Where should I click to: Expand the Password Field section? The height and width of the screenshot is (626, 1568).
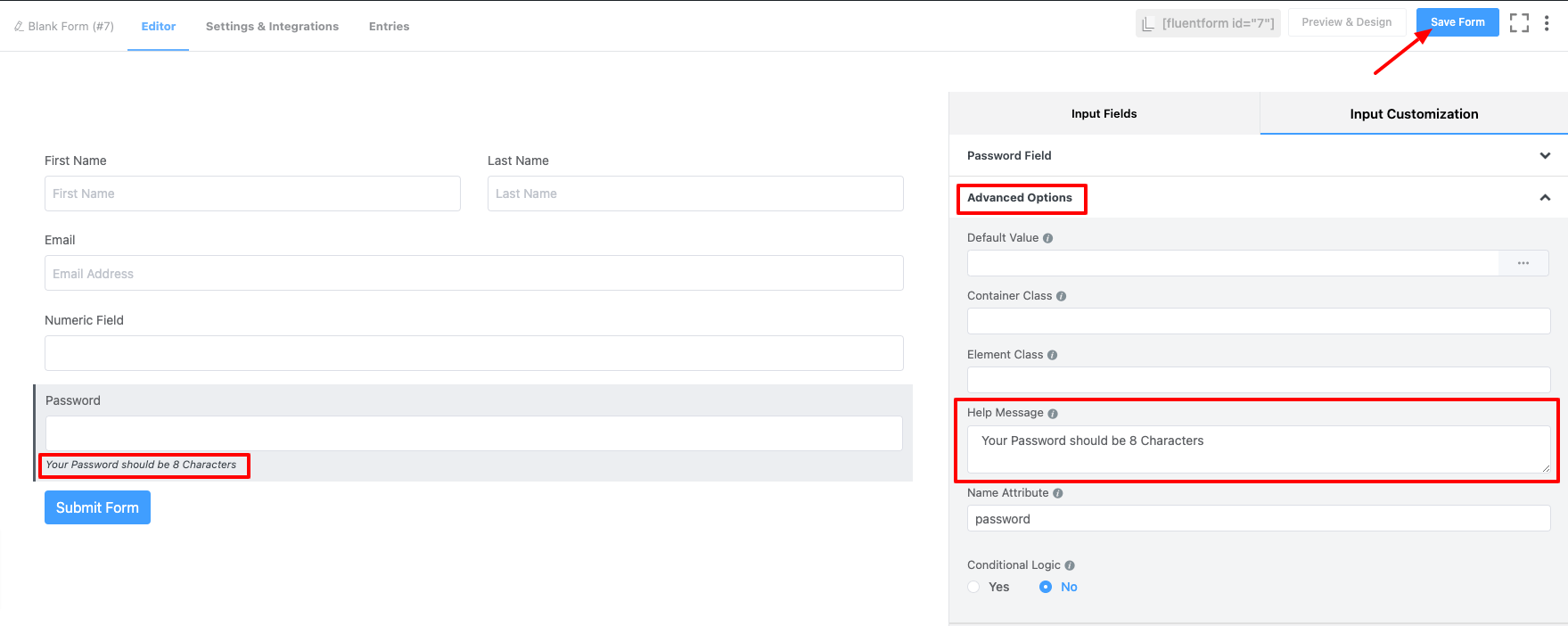click(x=1545, y=155)
